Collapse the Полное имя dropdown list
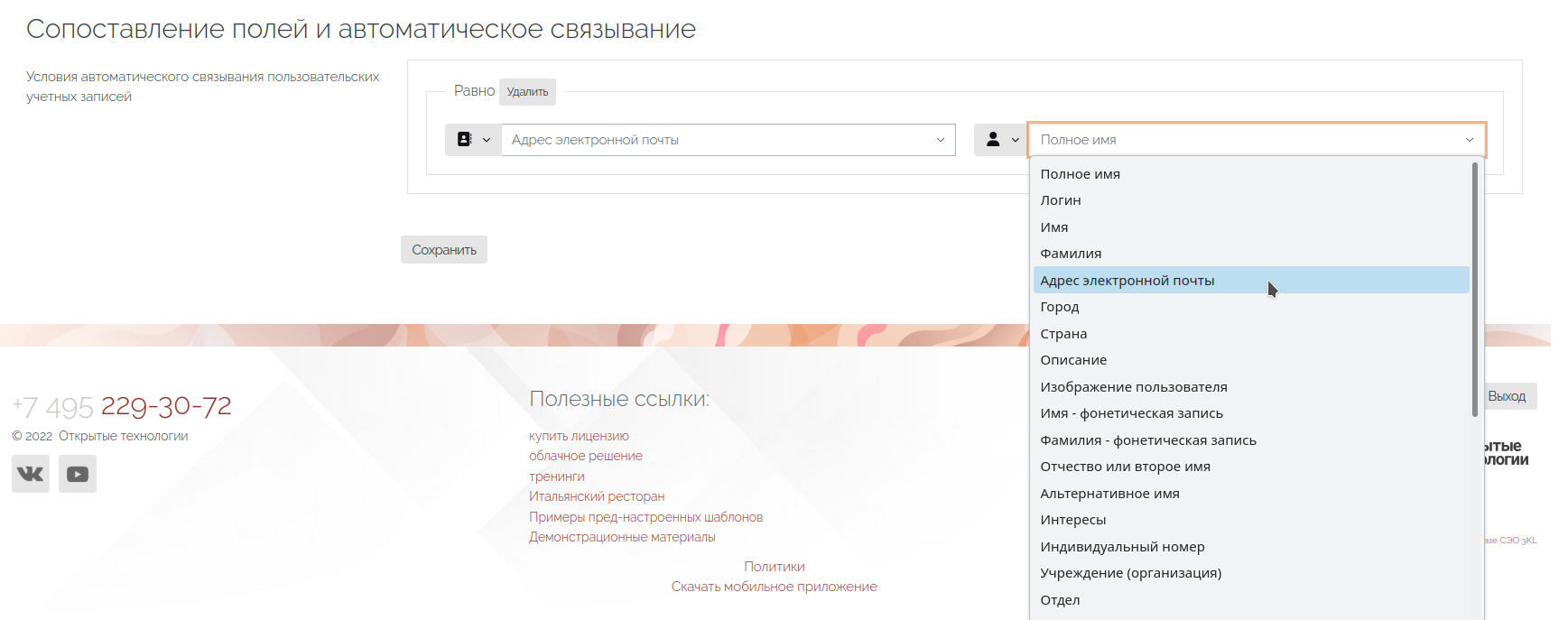This screenshot has height=620, width=1568. point(1256,140)
